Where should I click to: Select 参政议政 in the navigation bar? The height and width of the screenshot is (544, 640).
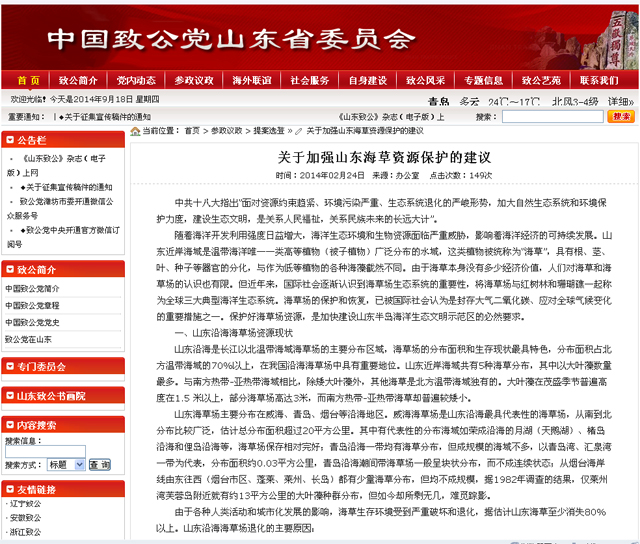click(x=194, y=80)
